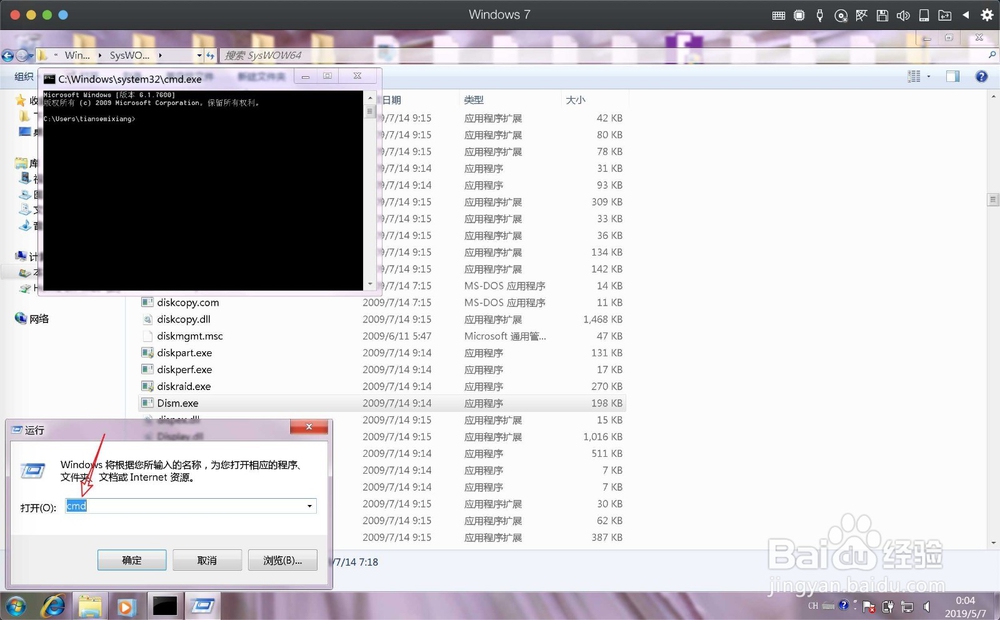Image resolution: width=1000 pixels, height=620 pixels.
Task: Click the power plug tray icon
Action: (x=887, y=607)
